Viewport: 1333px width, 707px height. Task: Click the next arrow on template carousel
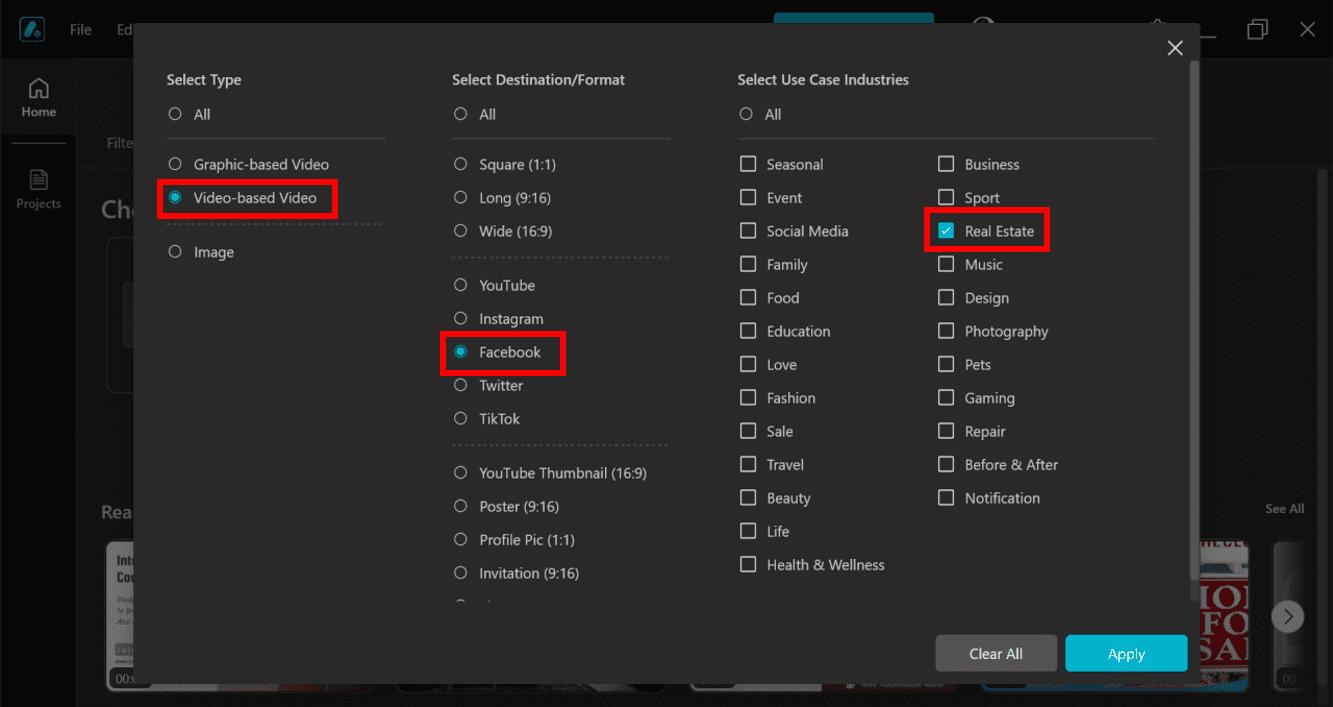coord(1288,616)
